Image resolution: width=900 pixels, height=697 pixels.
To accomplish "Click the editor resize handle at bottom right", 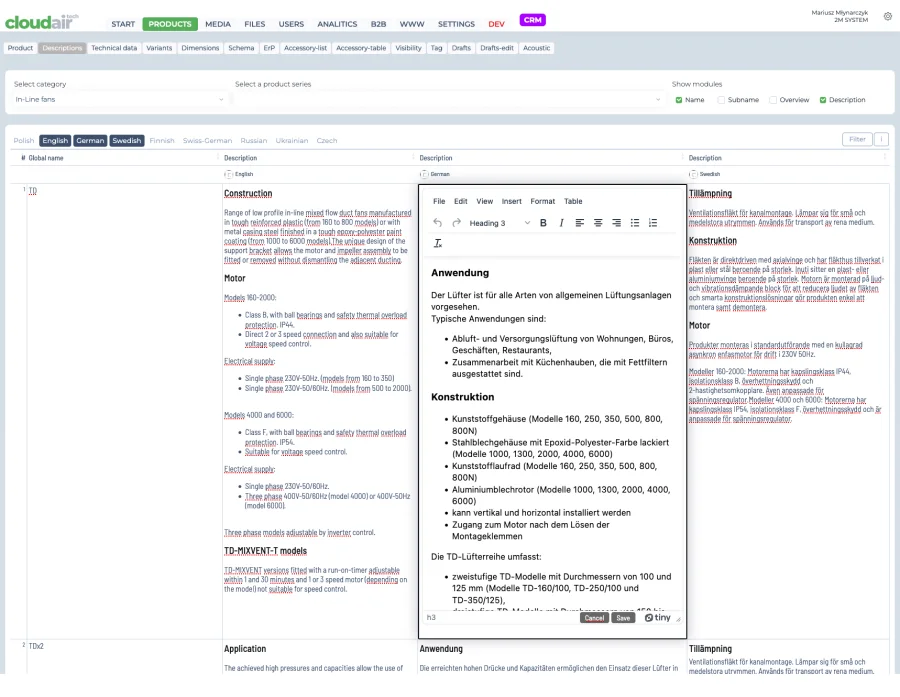I will 678,619.
